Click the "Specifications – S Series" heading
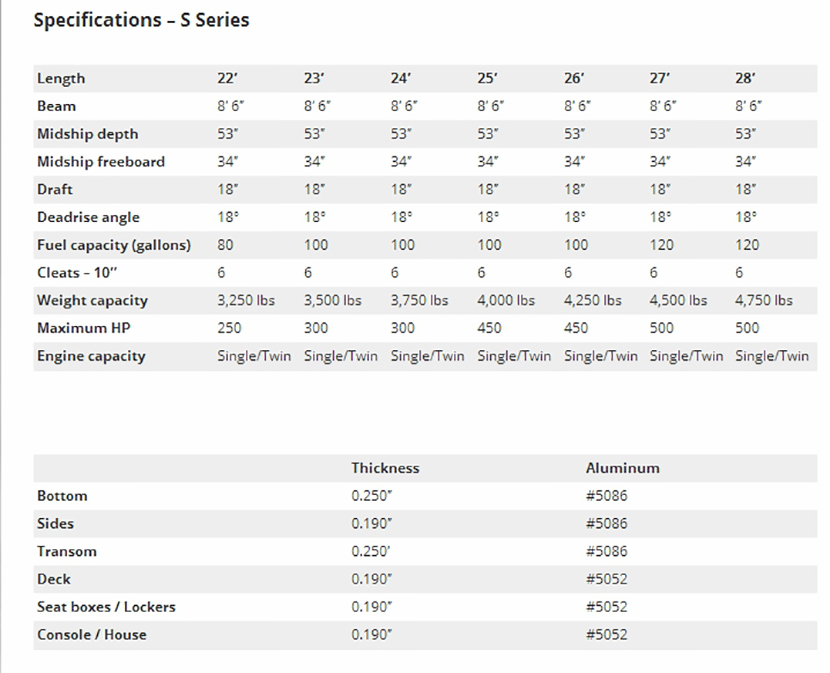This screenshot has height=673, width=830. click(141, 20)
